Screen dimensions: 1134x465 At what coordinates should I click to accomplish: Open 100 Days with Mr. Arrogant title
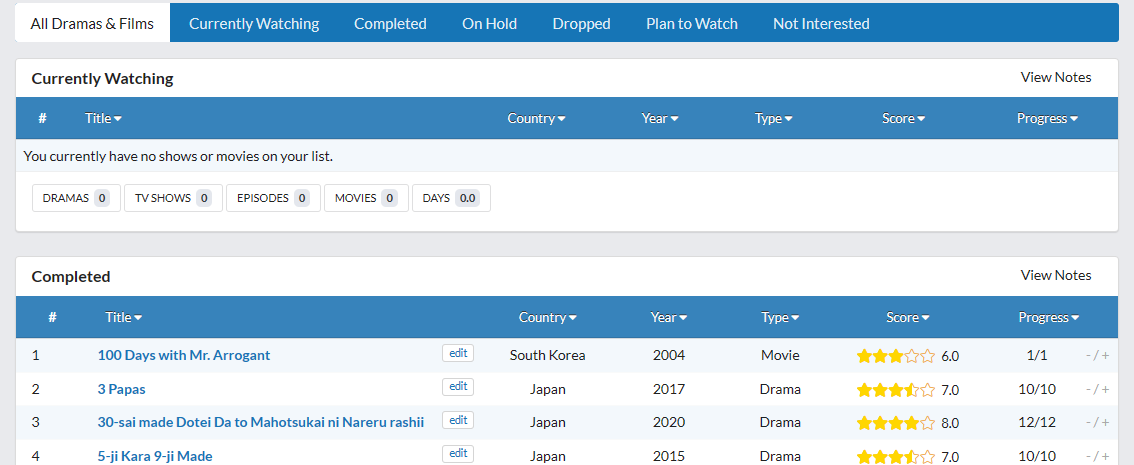(184, 355)
